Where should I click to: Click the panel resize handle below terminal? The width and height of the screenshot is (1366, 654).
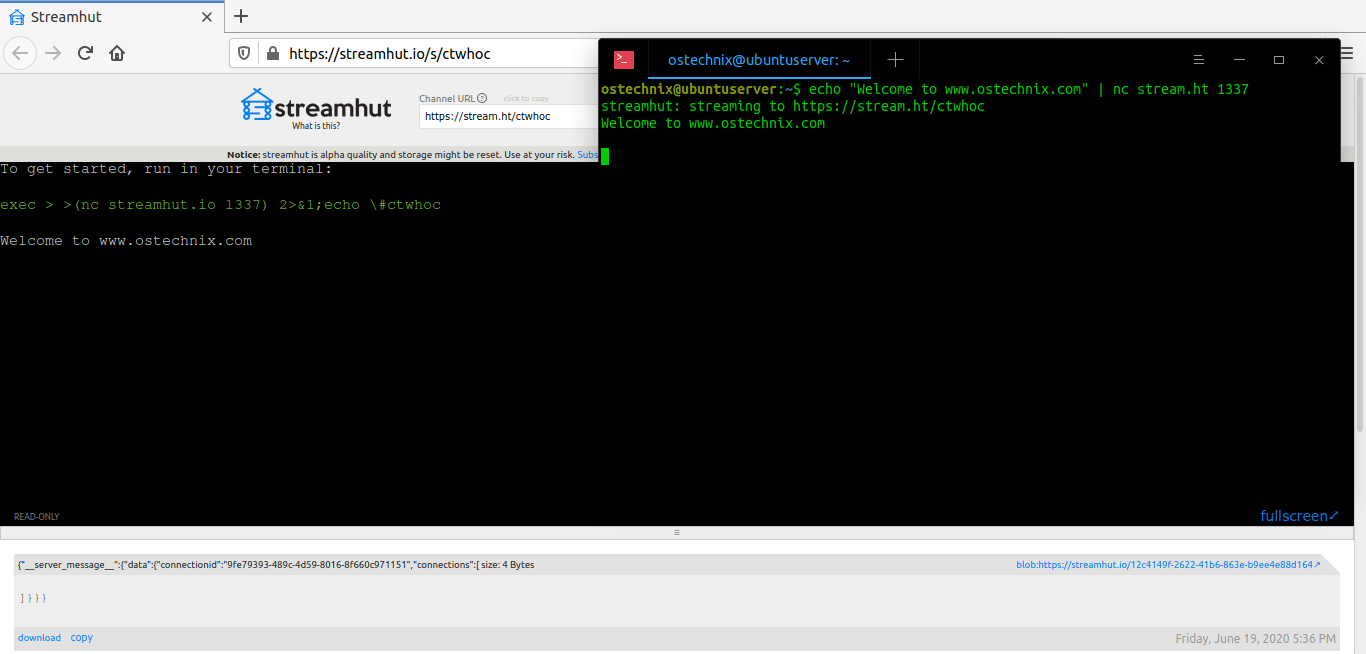(x=677, y=533)
